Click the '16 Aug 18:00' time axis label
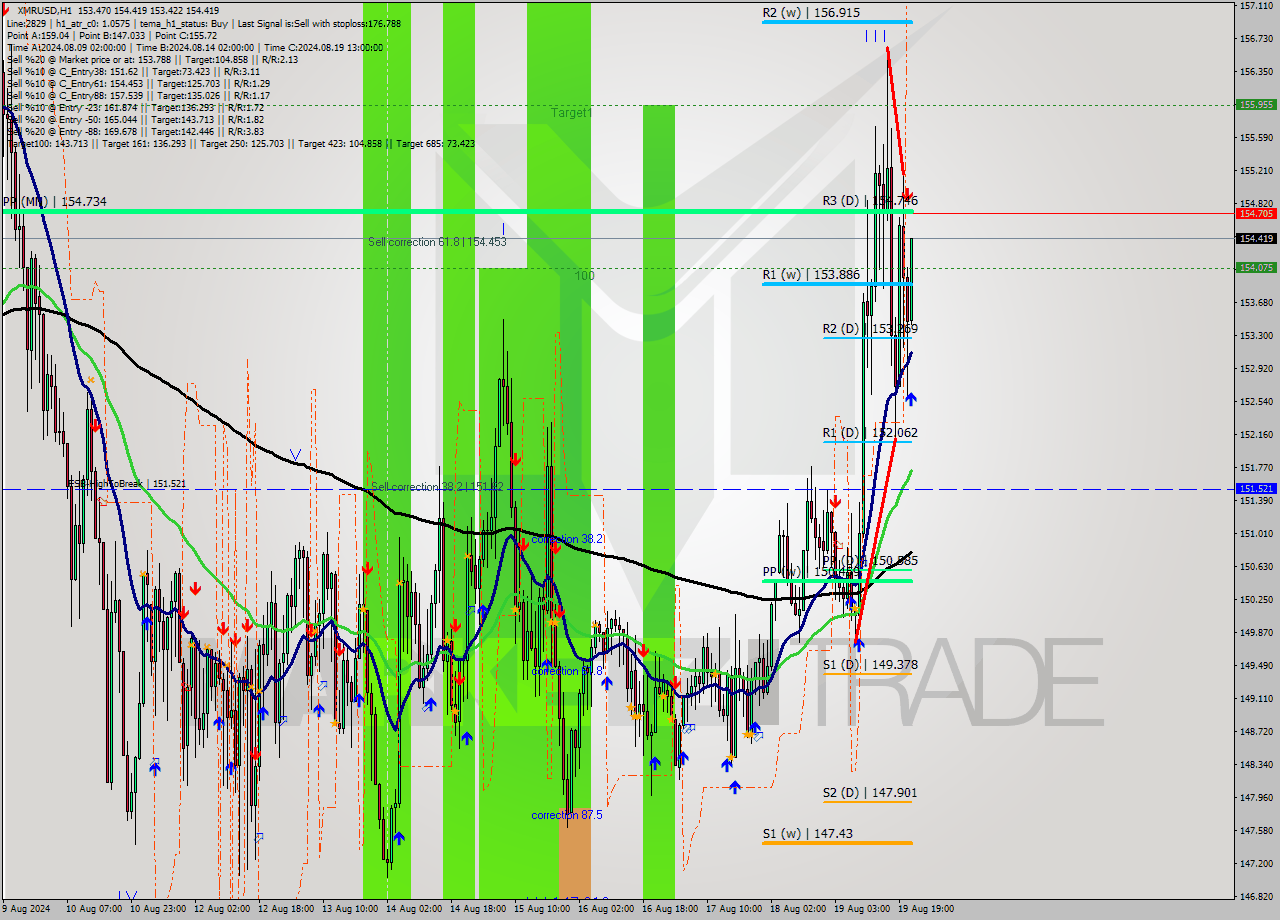1280x920 pixels. pyautogui.click(x=670, y=909)
